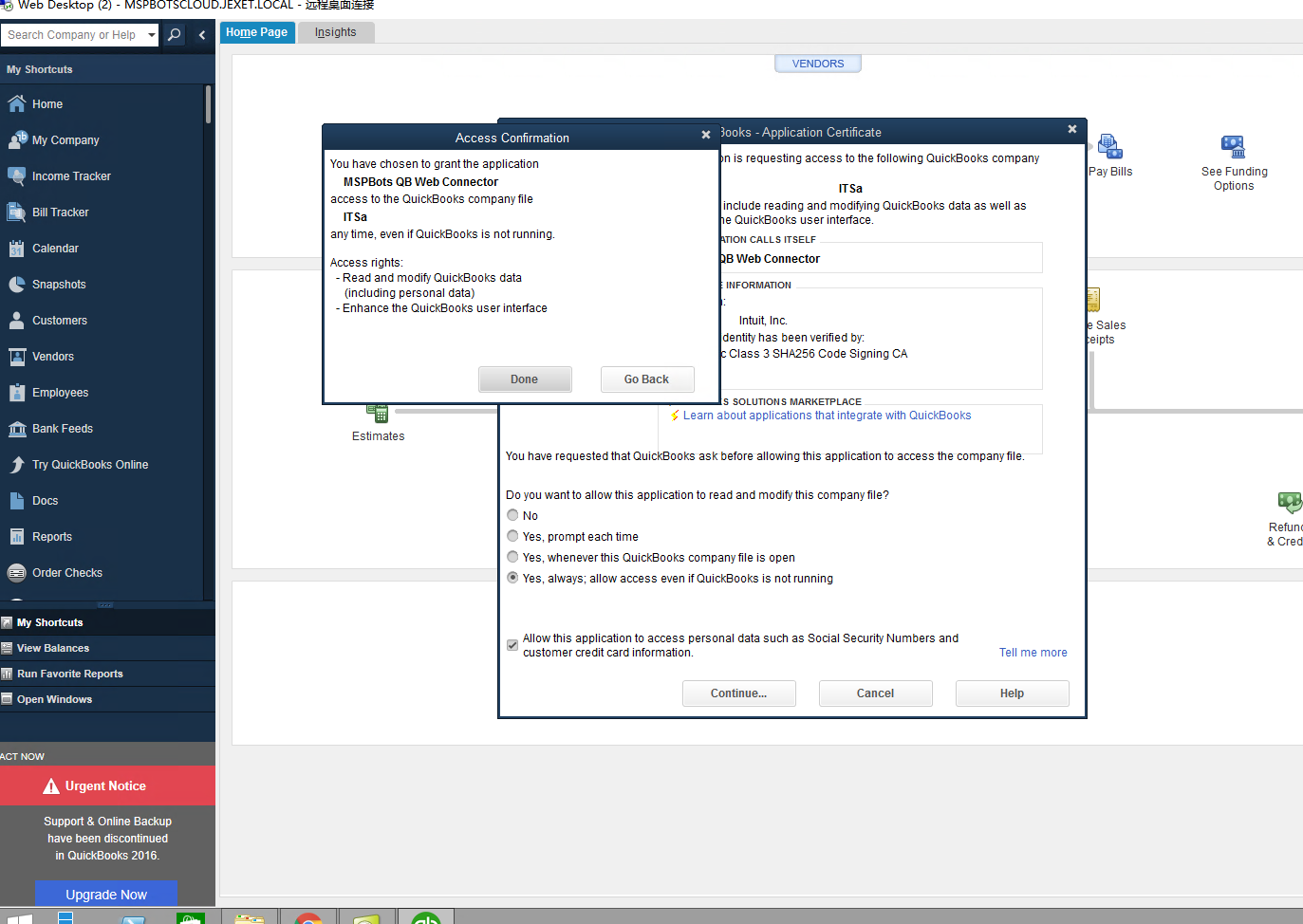Open Bill Tracker shortcut icon
1303x924 pixels.
pos(16,213)
